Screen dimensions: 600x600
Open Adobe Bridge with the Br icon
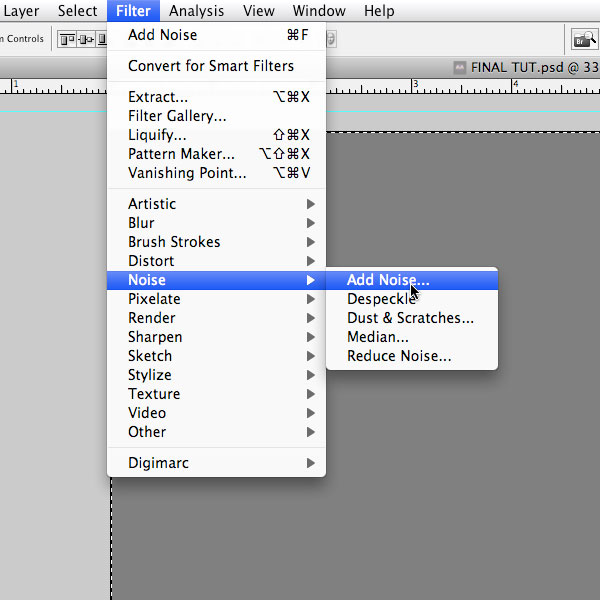click(584, 39)
